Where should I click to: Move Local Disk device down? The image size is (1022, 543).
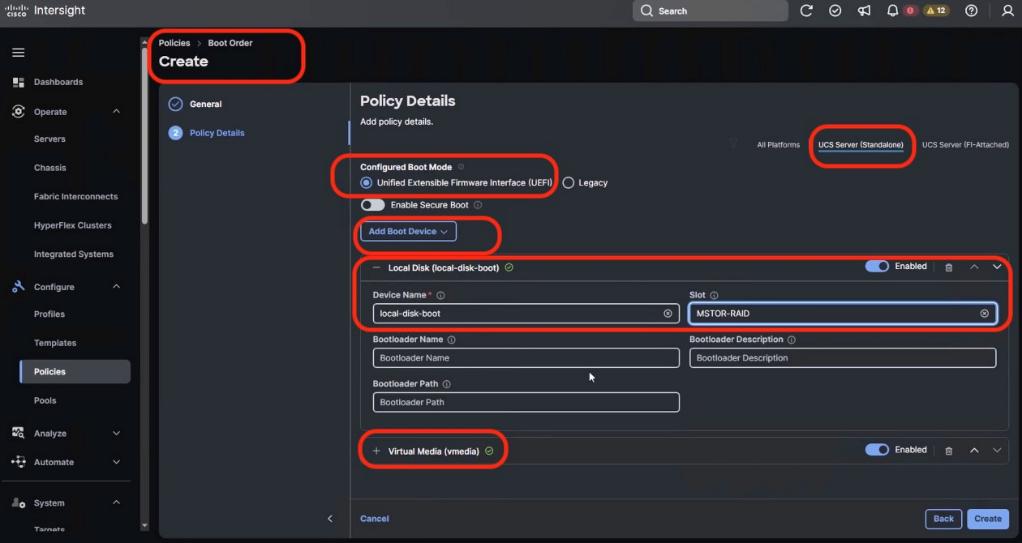coord(997,267)
